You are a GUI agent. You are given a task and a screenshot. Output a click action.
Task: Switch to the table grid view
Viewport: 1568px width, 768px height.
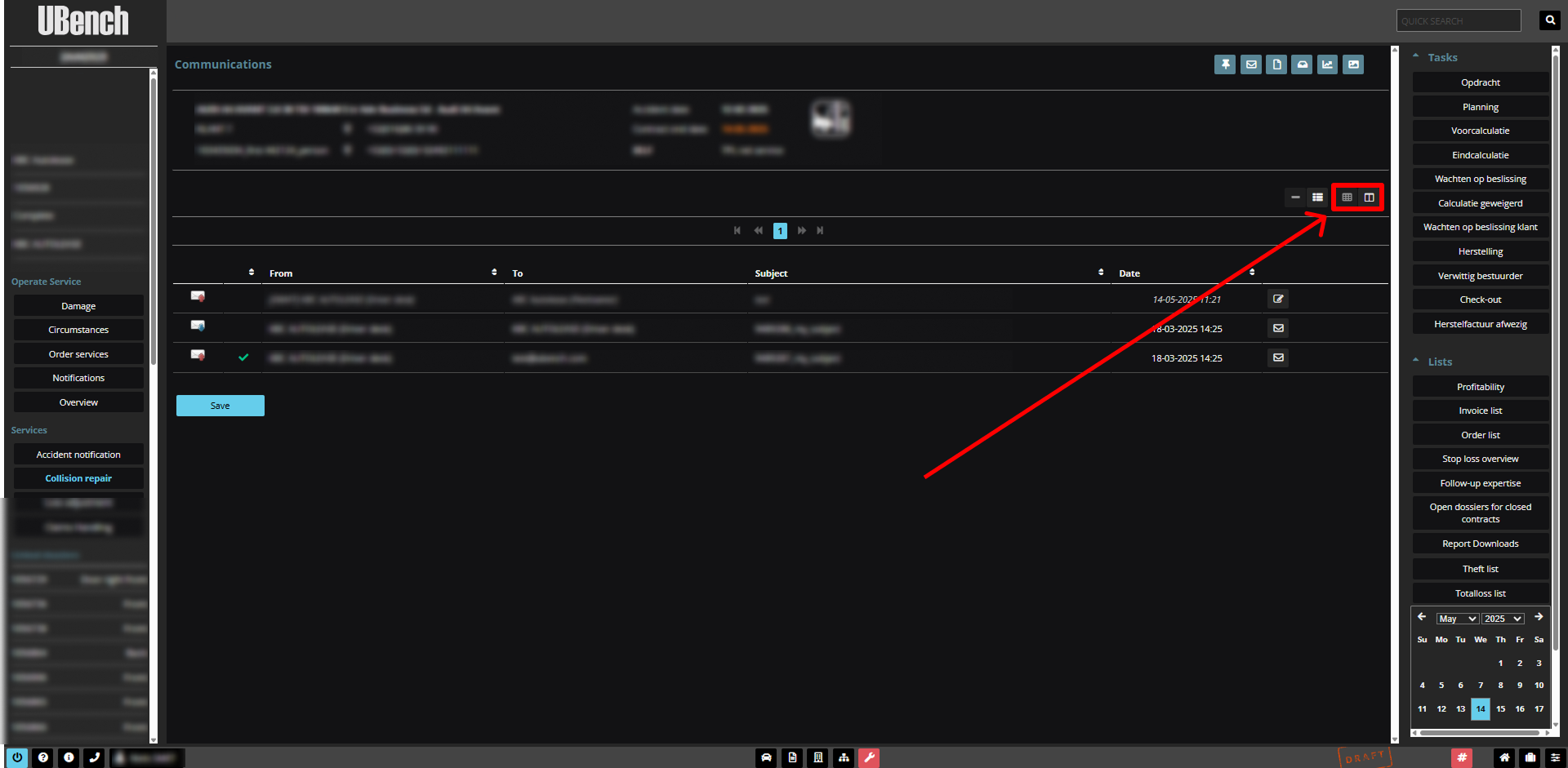coord(1347,198)
